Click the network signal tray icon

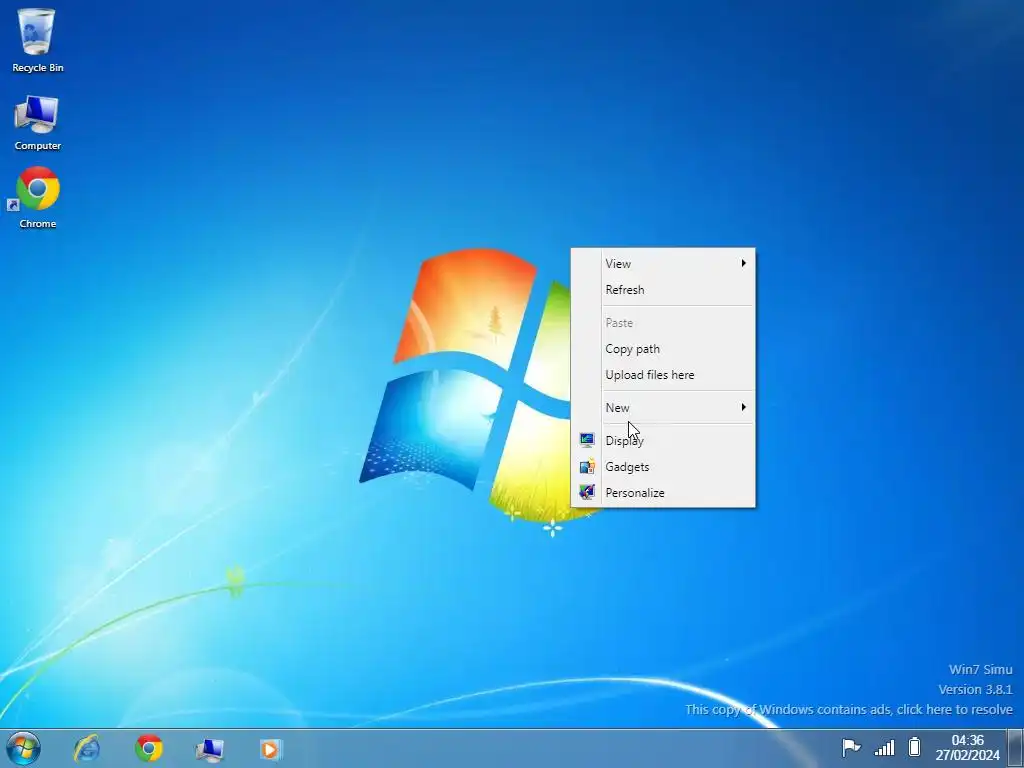[x=884, y=747]
